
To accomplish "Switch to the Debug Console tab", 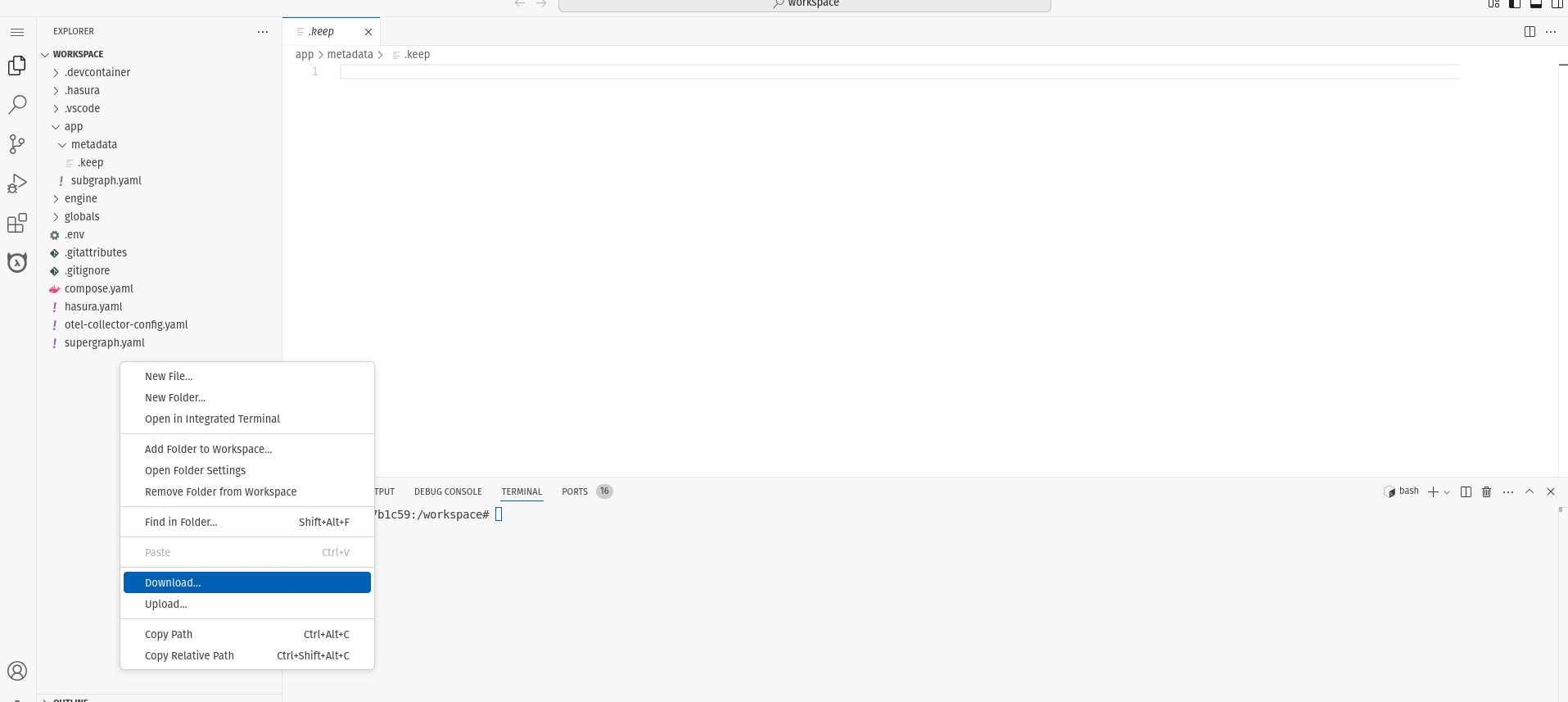I will pos(448,491).
